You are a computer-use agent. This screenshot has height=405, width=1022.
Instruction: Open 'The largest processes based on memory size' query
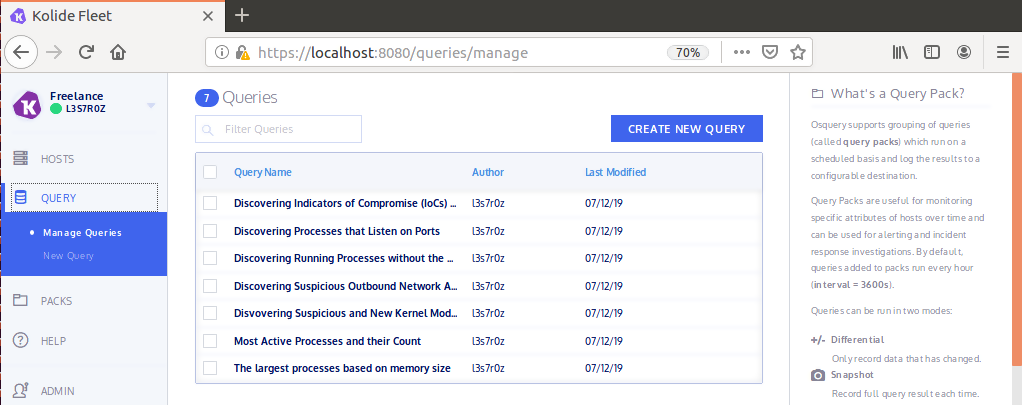coord(342,368)
